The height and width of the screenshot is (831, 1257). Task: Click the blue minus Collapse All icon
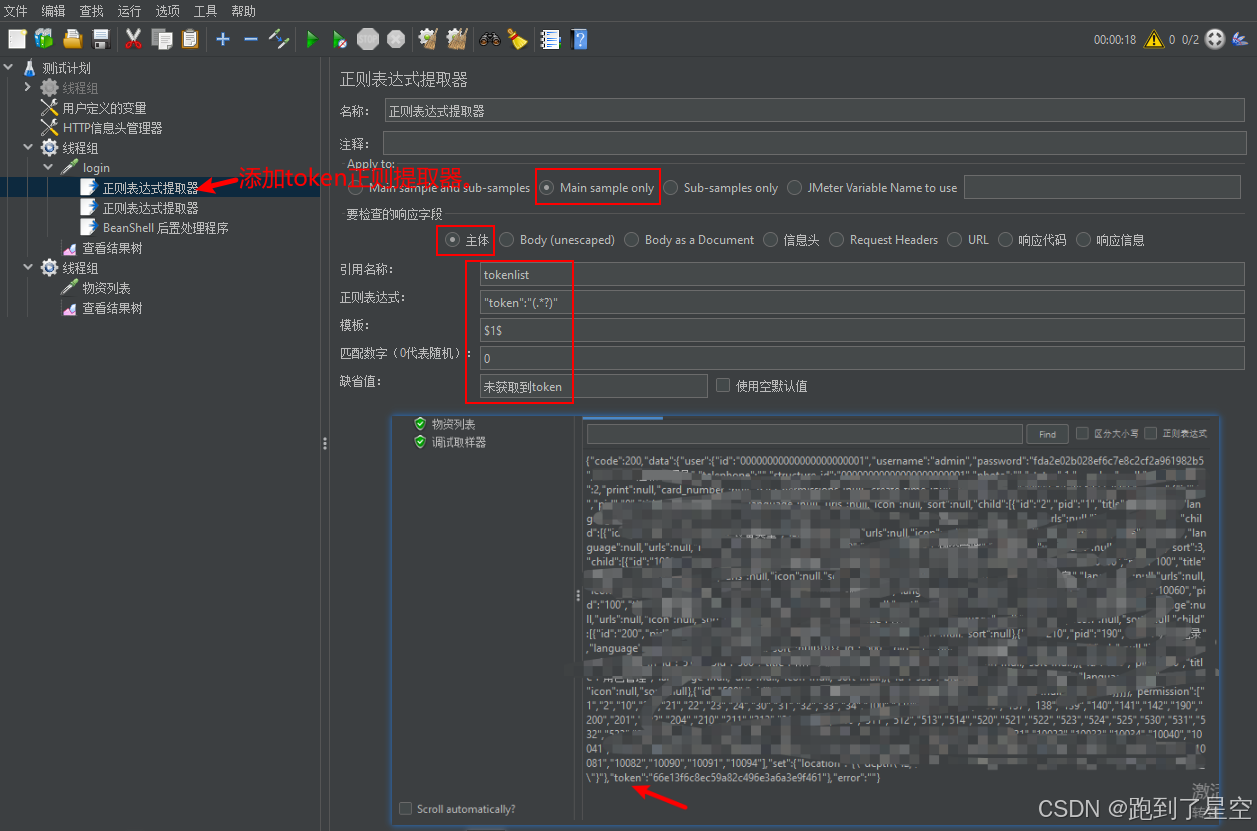(251, 39)
